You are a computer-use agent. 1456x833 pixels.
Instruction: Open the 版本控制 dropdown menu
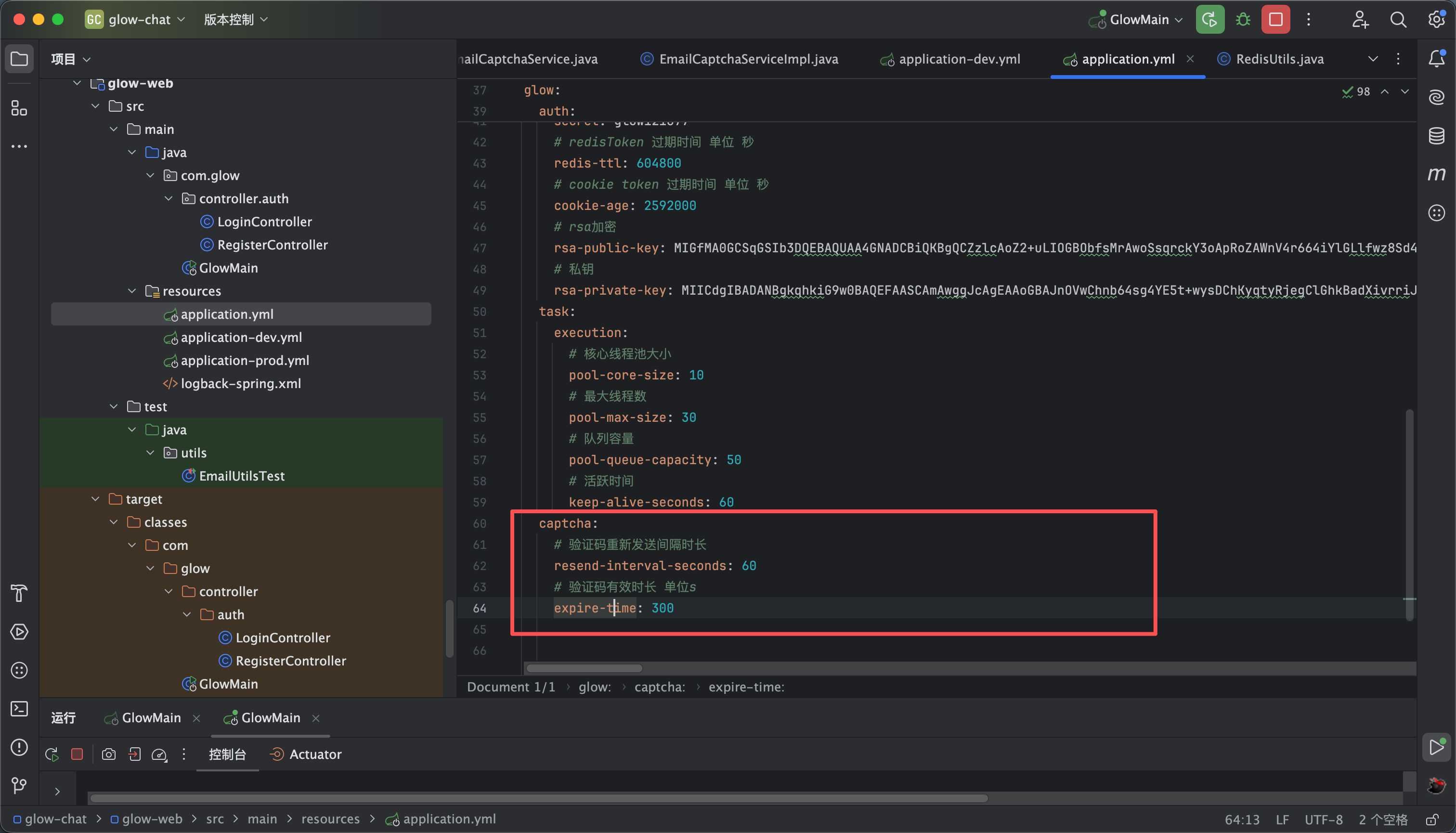point(235,19)
